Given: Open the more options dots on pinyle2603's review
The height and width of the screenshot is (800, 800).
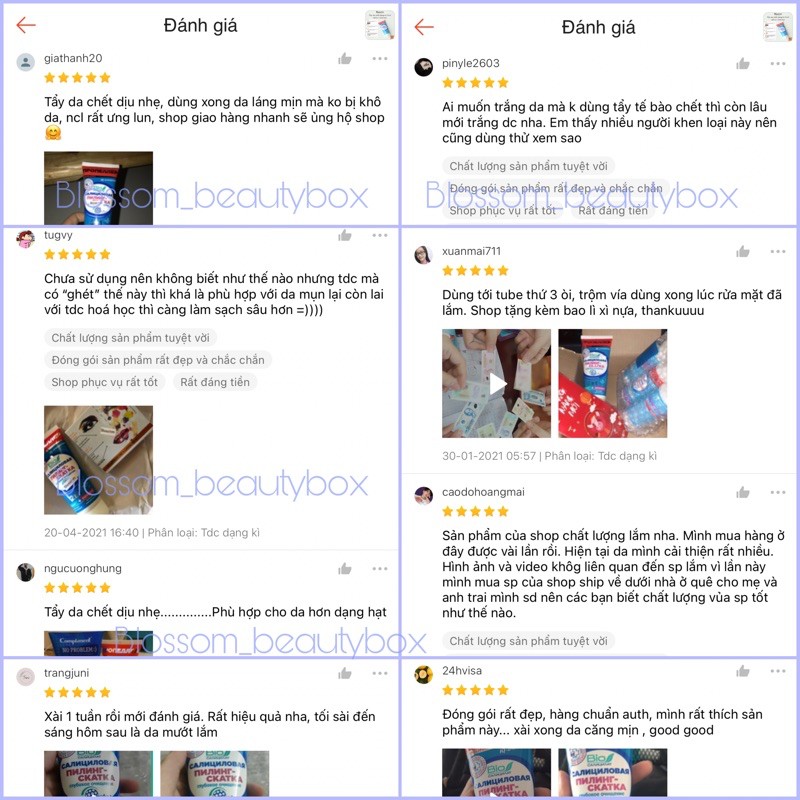Looking at the screenshot, I should pos(778,64).
